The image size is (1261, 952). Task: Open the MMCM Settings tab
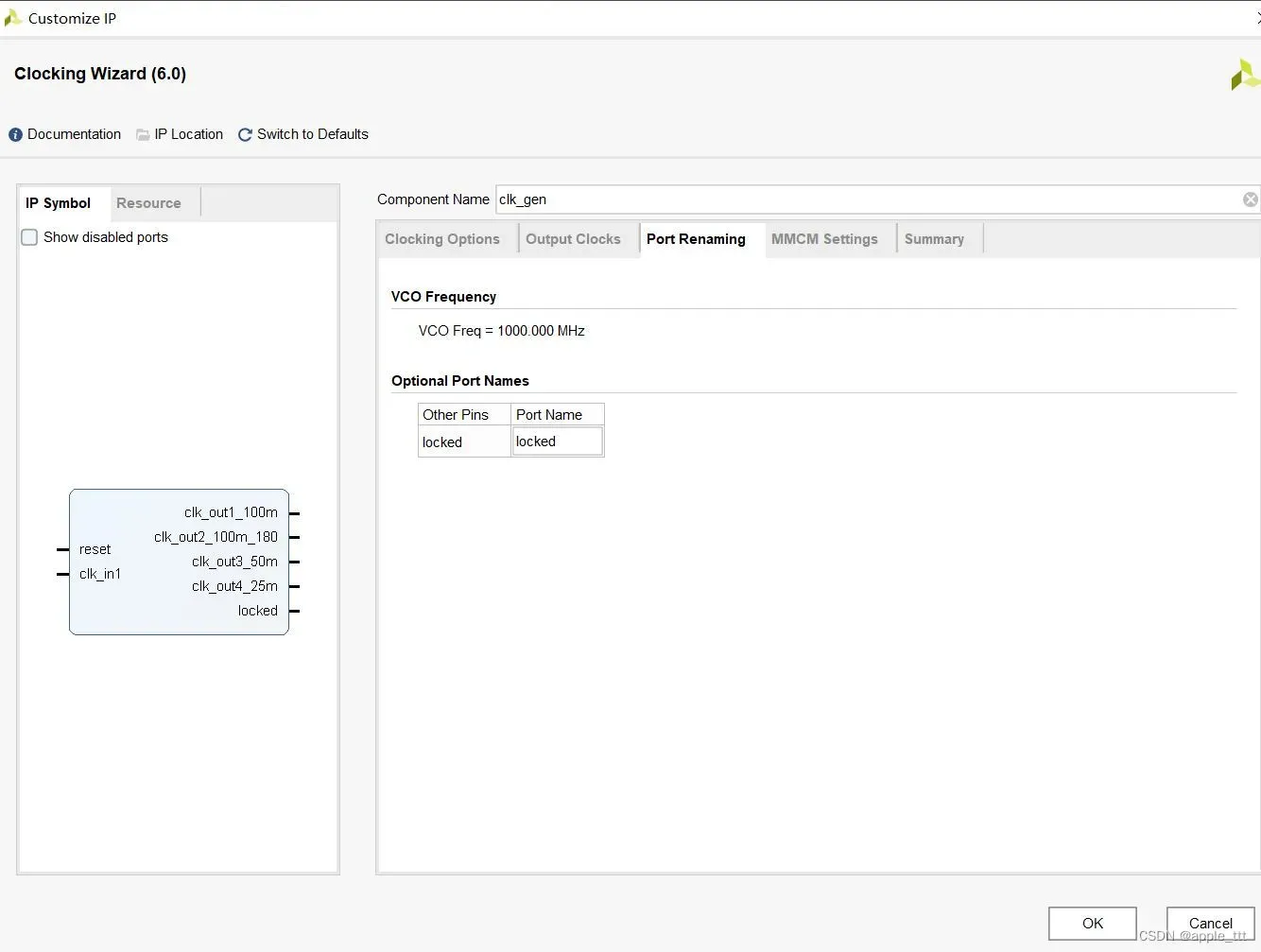(824, 239)
